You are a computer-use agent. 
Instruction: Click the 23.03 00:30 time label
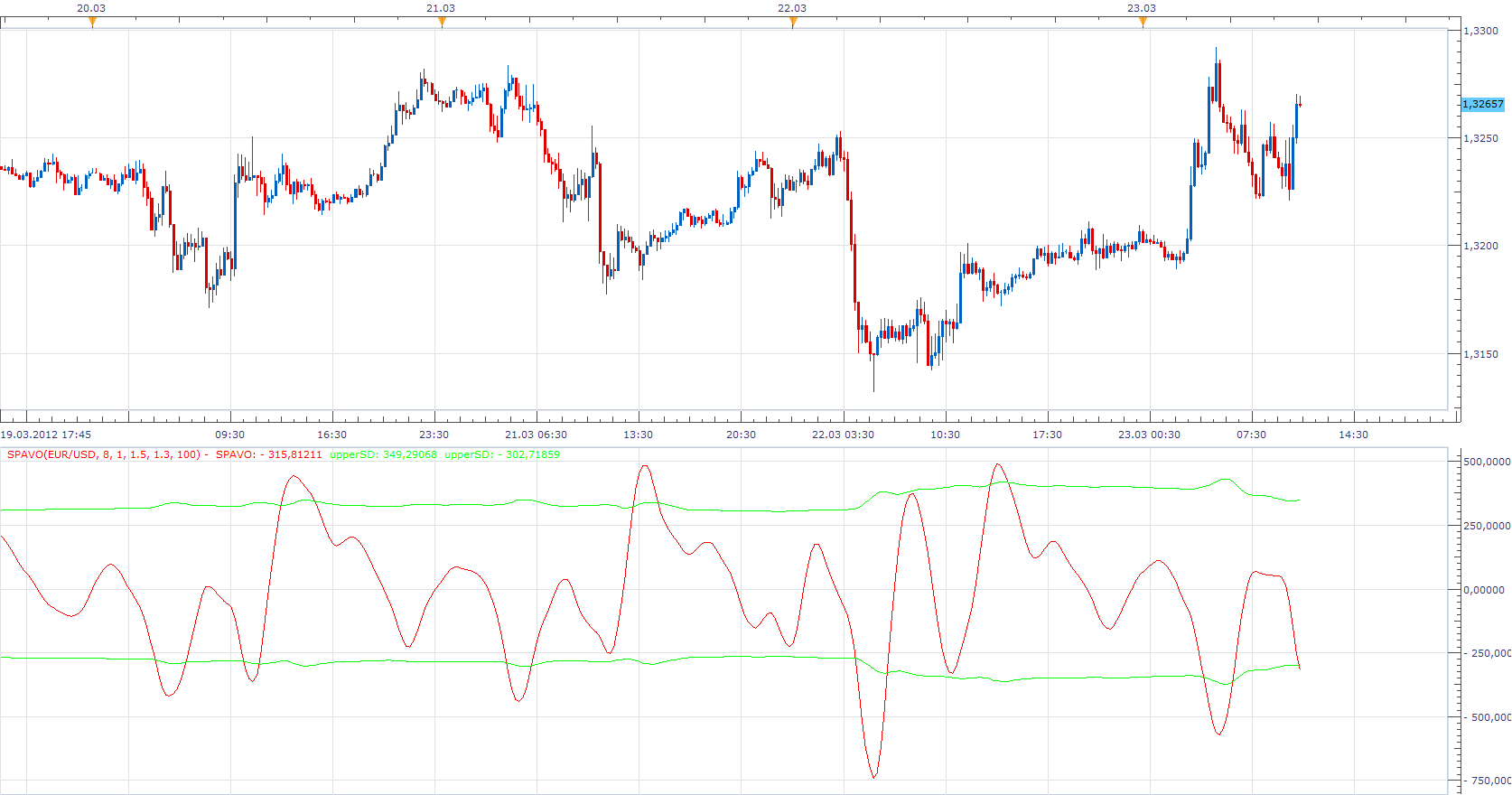pos(1149,435)
